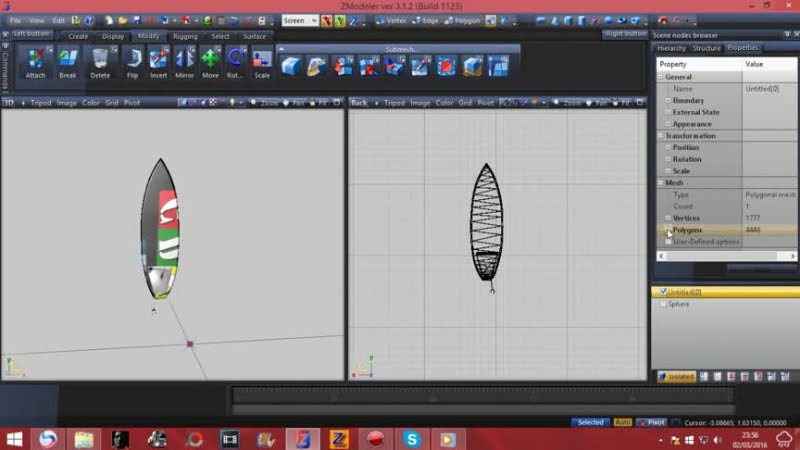Open the Edit menu
800x450 pixels.
point(59,20)
